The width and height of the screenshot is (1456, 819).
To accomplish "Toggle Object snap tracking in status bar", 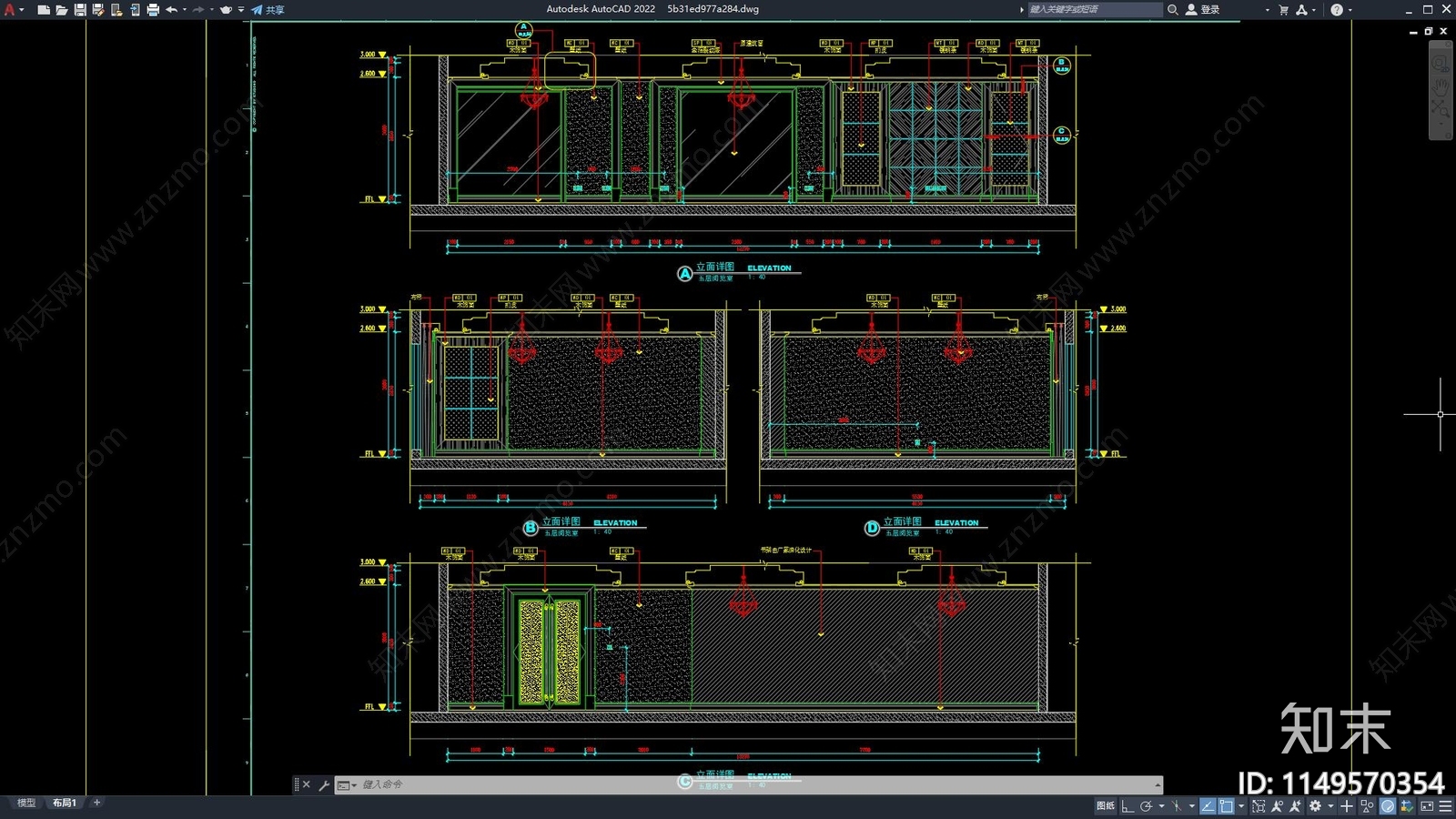I will [x=1208, y=806].
